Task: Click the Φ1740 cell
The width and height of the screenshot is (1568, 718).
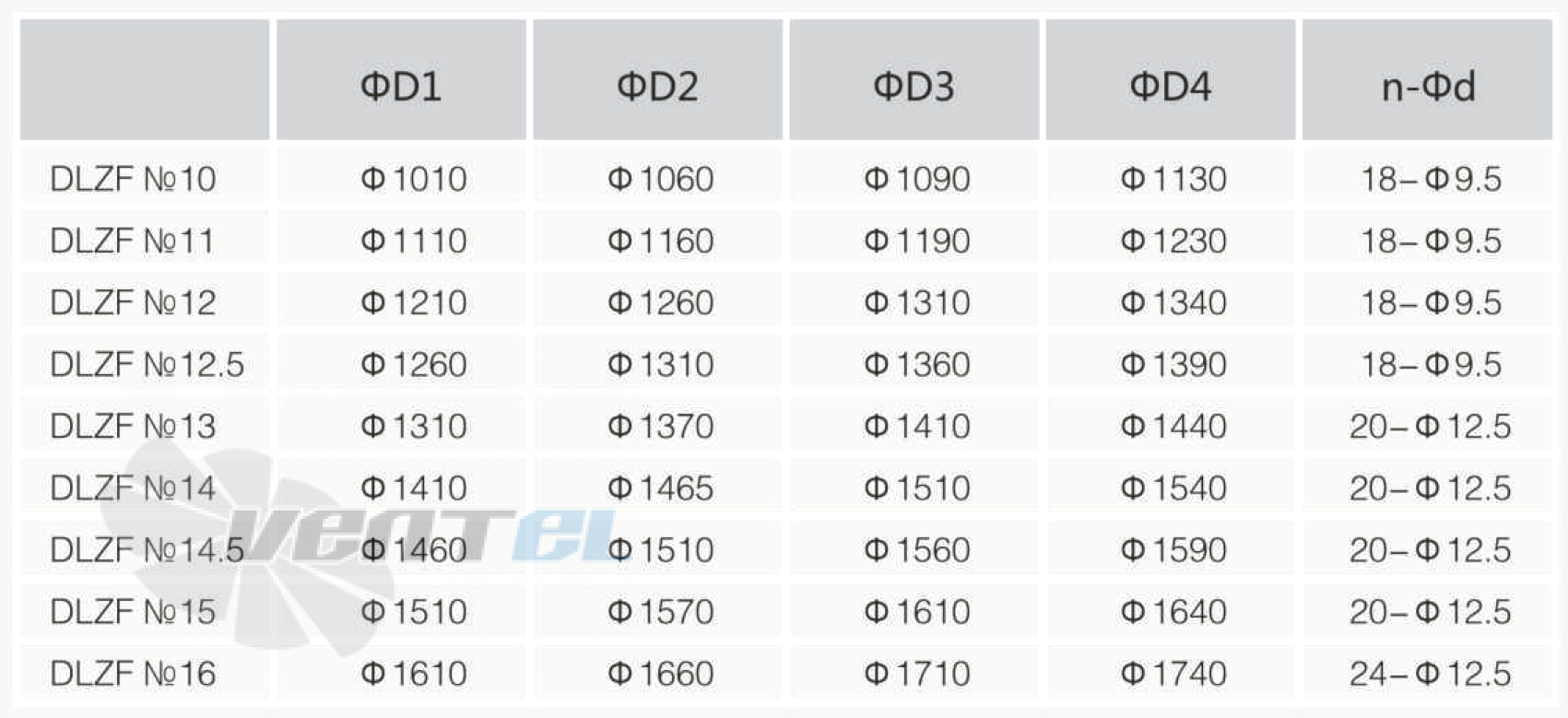Action: (1173, 674)
